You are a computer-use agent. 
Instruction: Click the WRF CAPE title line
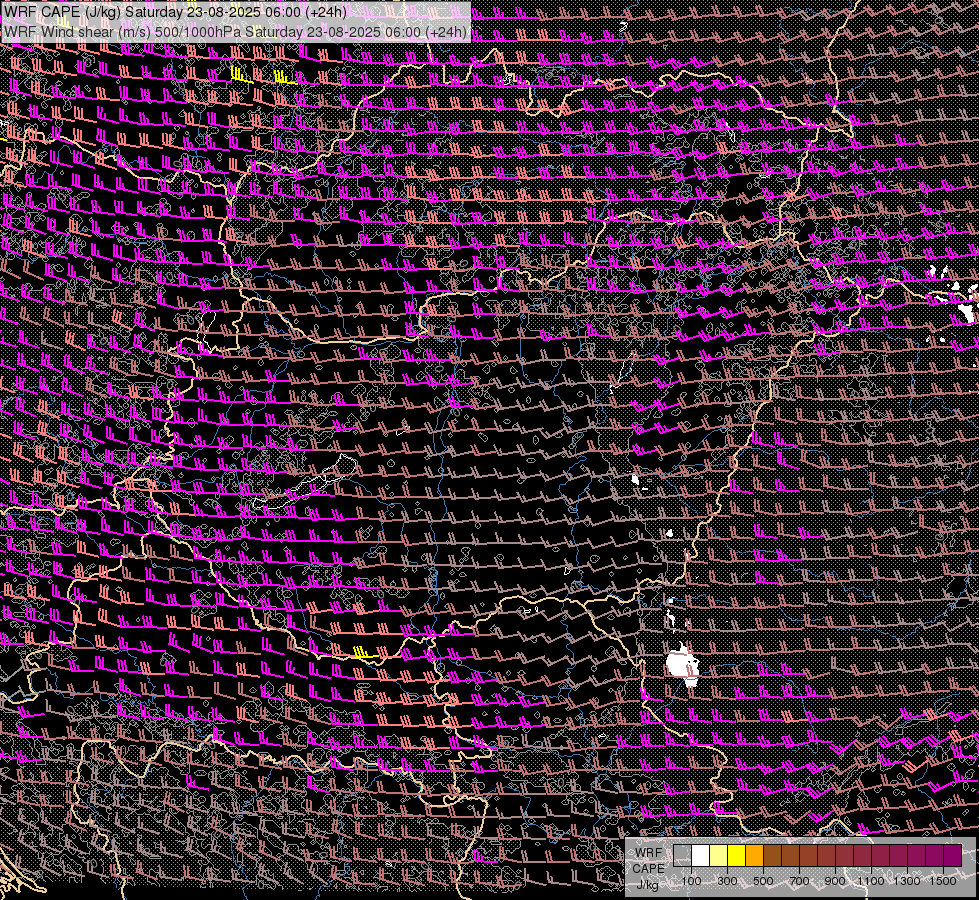tap(175, 12)
